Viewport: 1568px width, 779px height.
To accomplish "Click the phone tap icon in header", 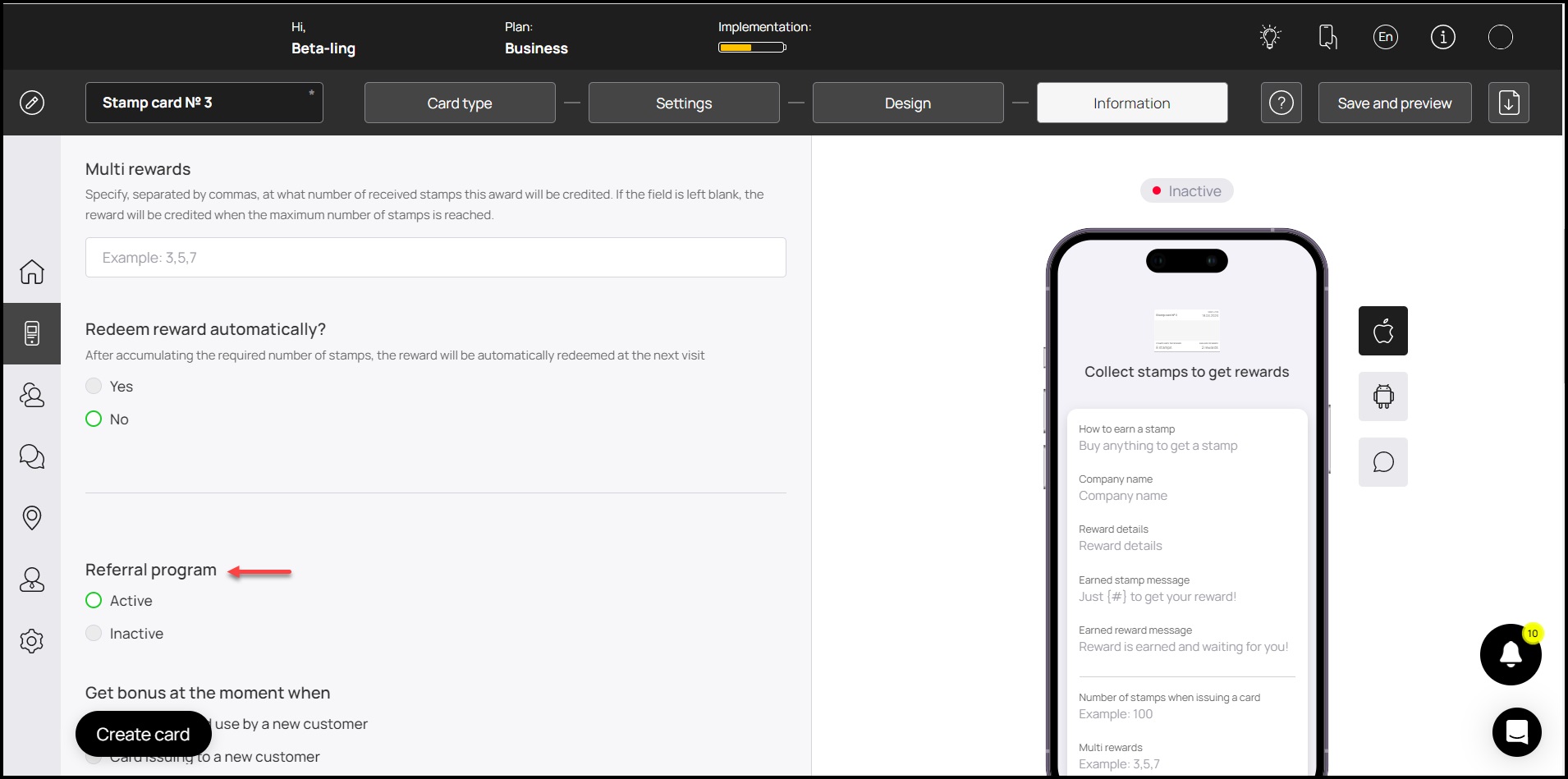I will point(1327,37).
